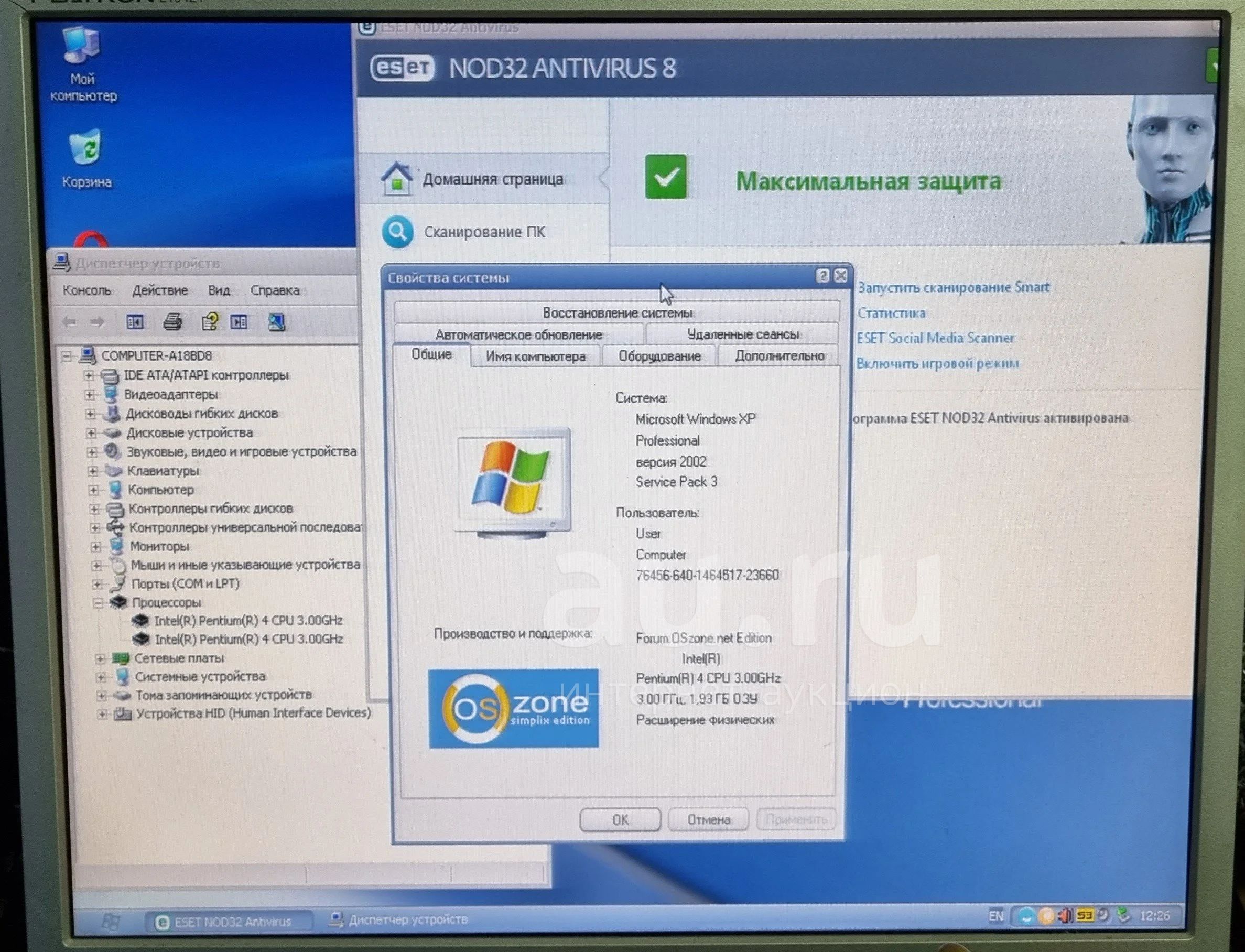
Task: Switch to Диспетчер устройств taskbar button
Action: (400, 919)
